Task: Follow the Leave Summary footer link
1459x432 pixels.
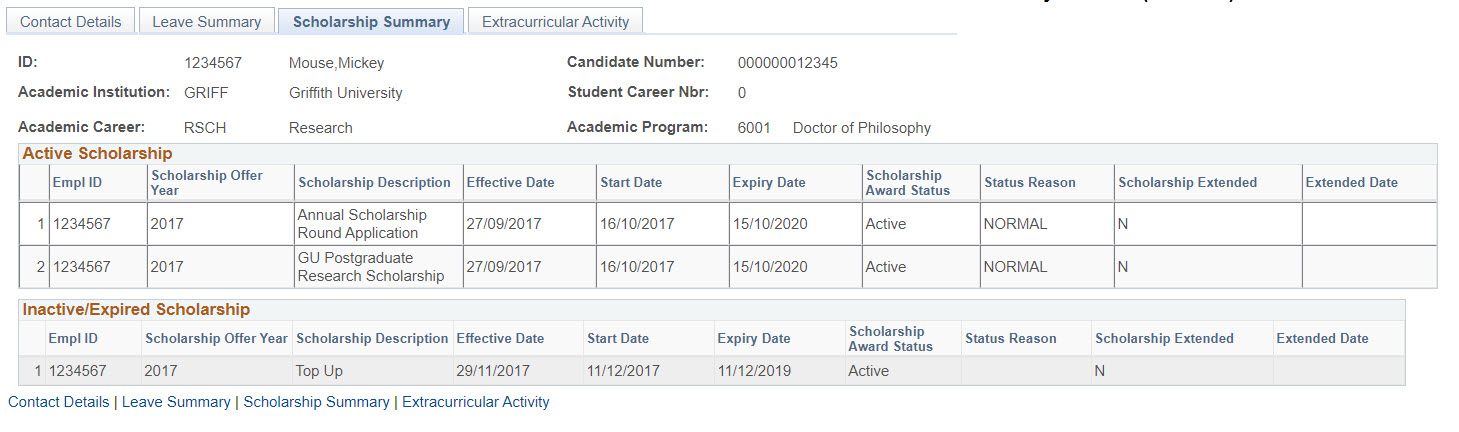Action: click(x=176, y=402)
